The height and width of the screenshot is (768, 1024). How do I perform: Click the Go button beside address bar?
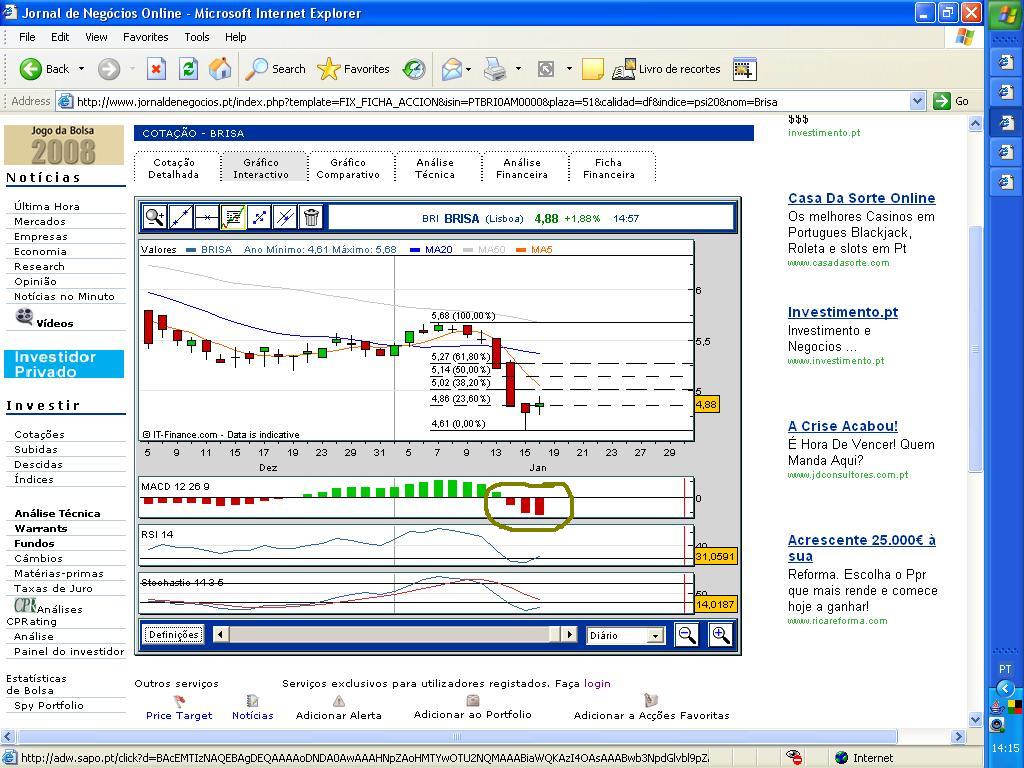(x=951, y=101)
